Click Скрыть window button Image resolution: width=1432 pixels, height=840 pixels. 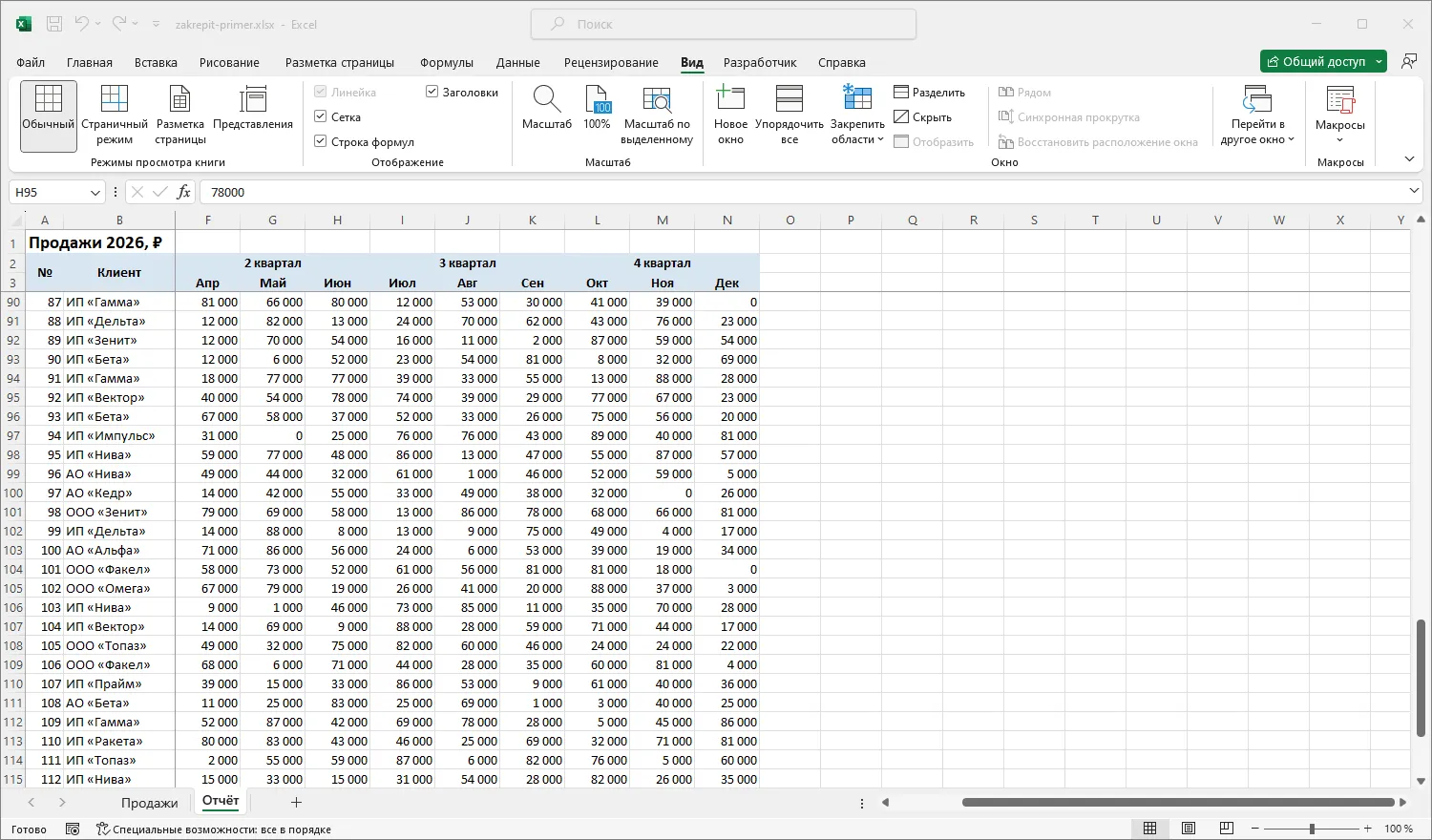click(923, 117)
